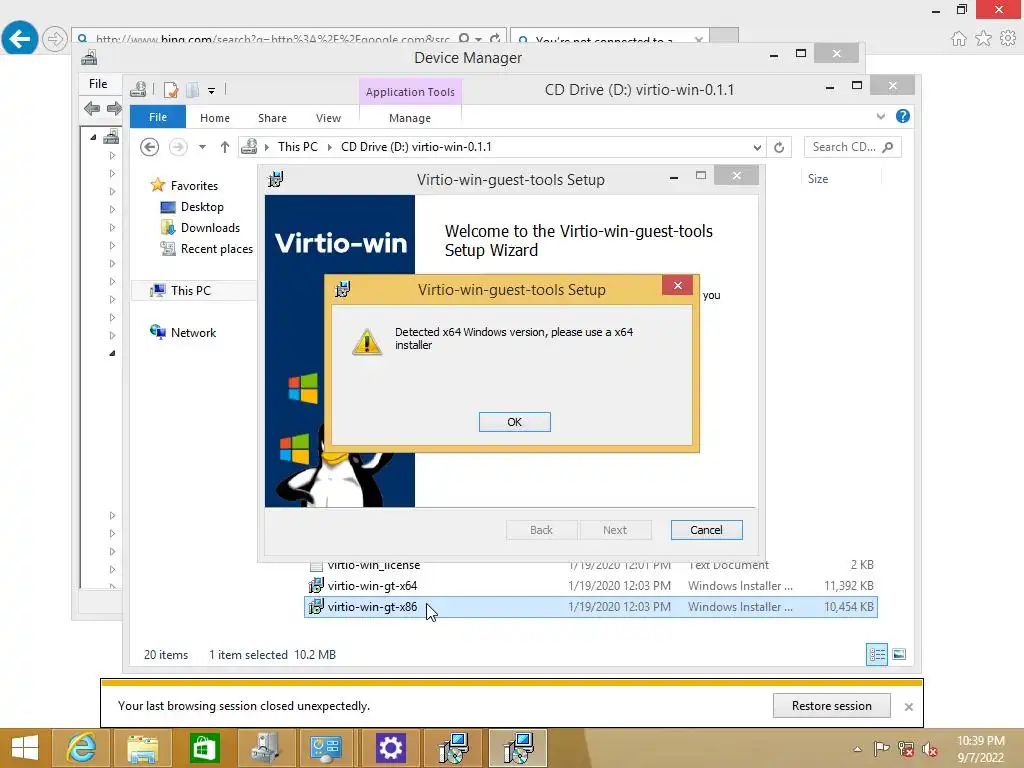Close the warning dialog with red X
The image size is (1024, 768).
677,285
